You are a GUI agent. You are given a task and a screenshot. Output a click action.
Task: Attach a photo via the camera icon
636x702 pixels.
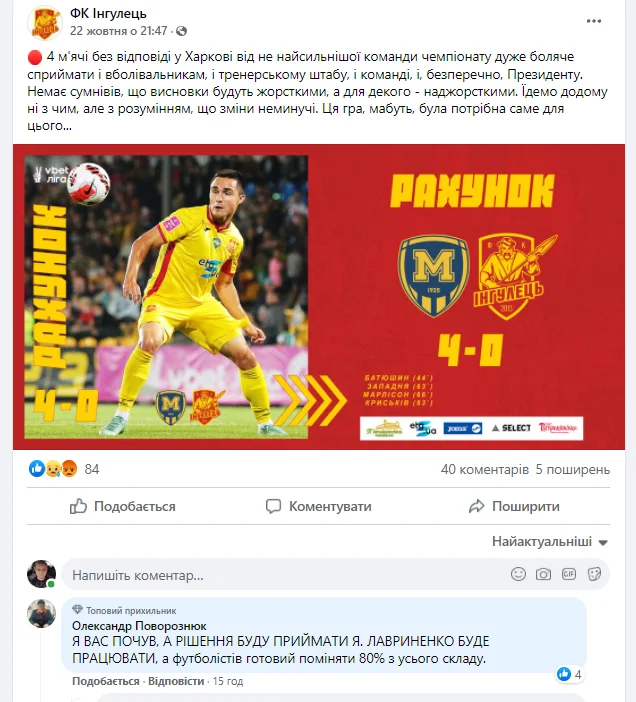[543, 574]
